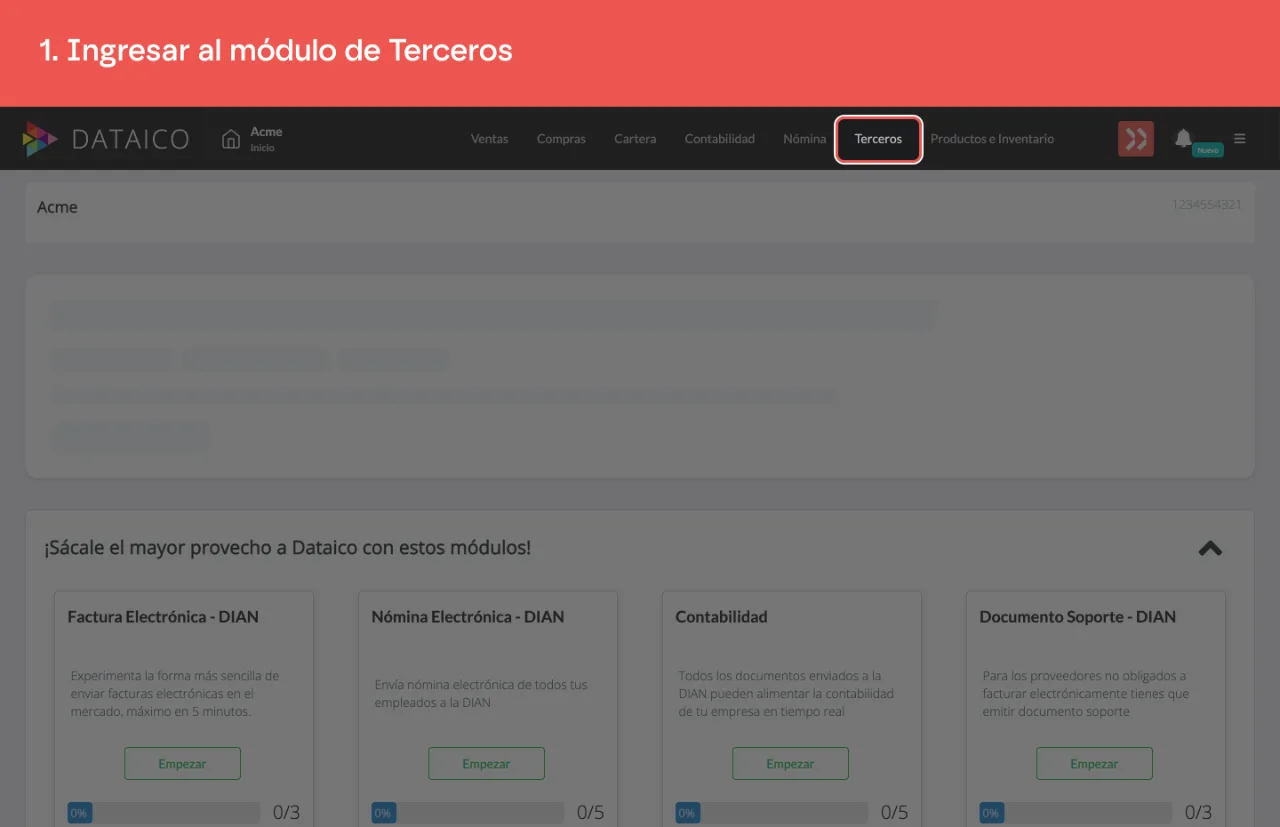Open the Compras menu
1280x827 pixels.
tap(561, 139)
